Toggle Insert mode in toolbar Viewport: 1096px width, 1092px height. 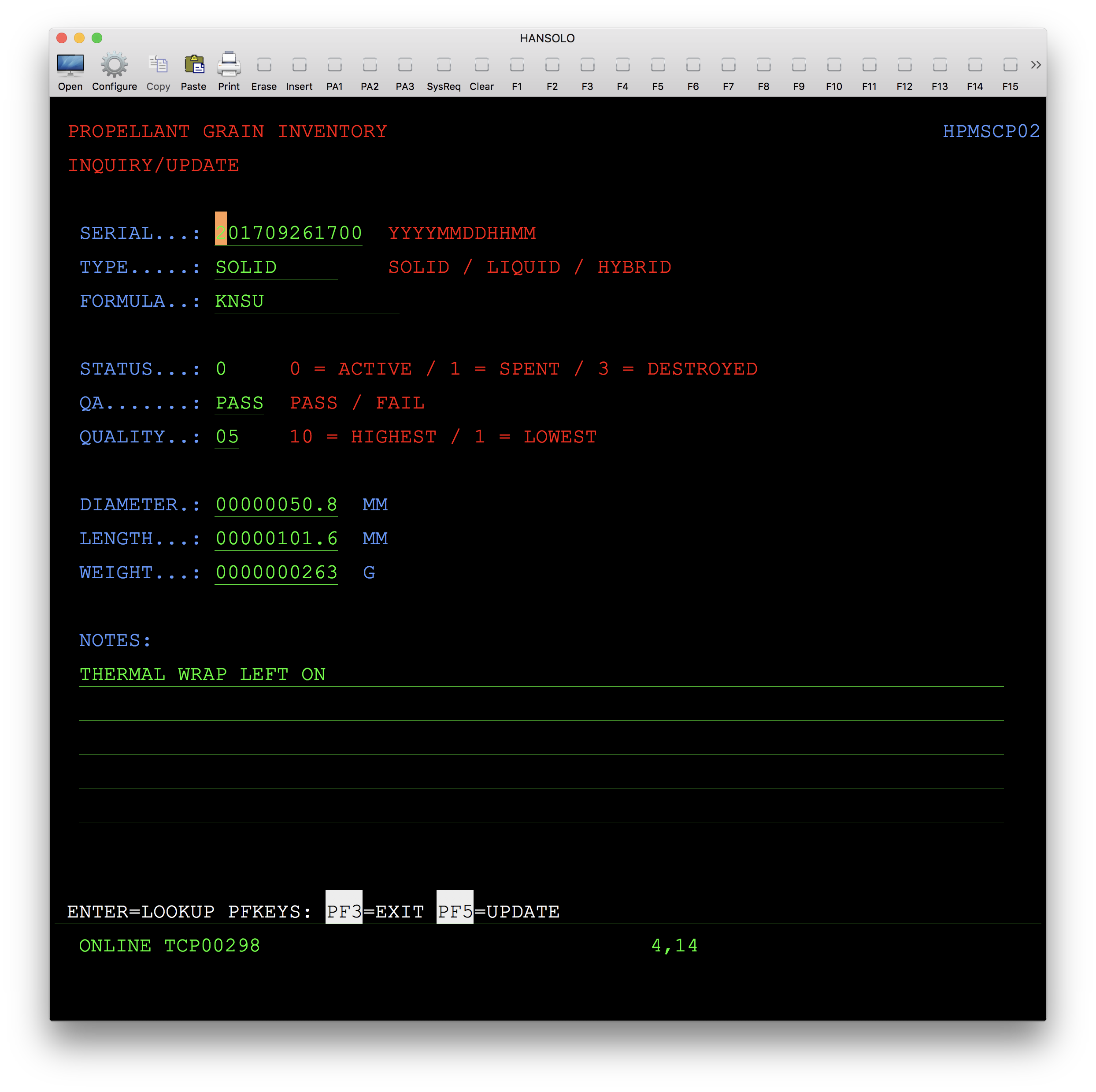299,66
